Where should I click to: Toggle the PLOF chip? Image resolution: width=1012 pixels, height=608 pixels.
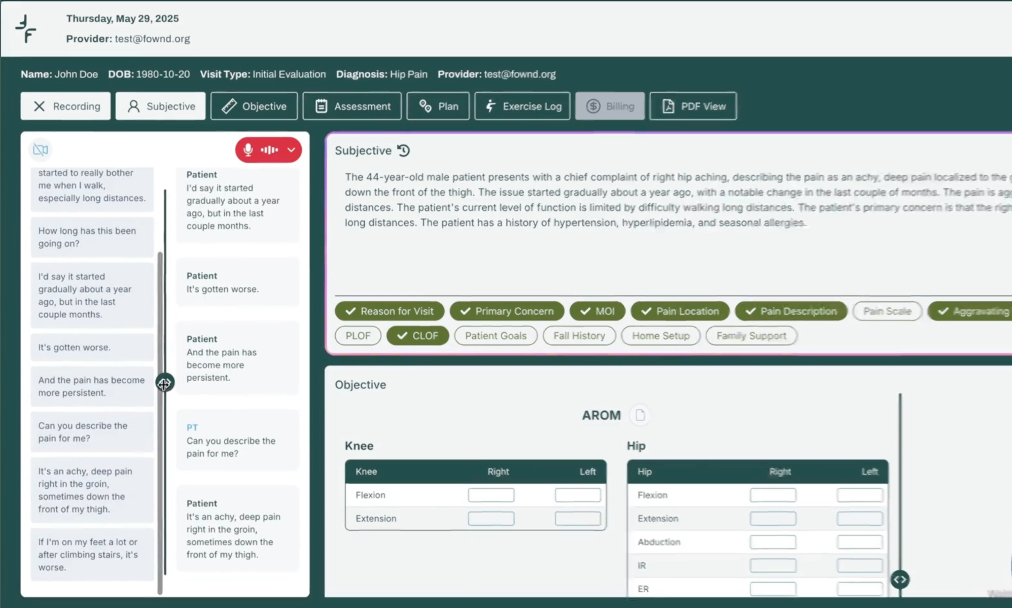point(358,336)
